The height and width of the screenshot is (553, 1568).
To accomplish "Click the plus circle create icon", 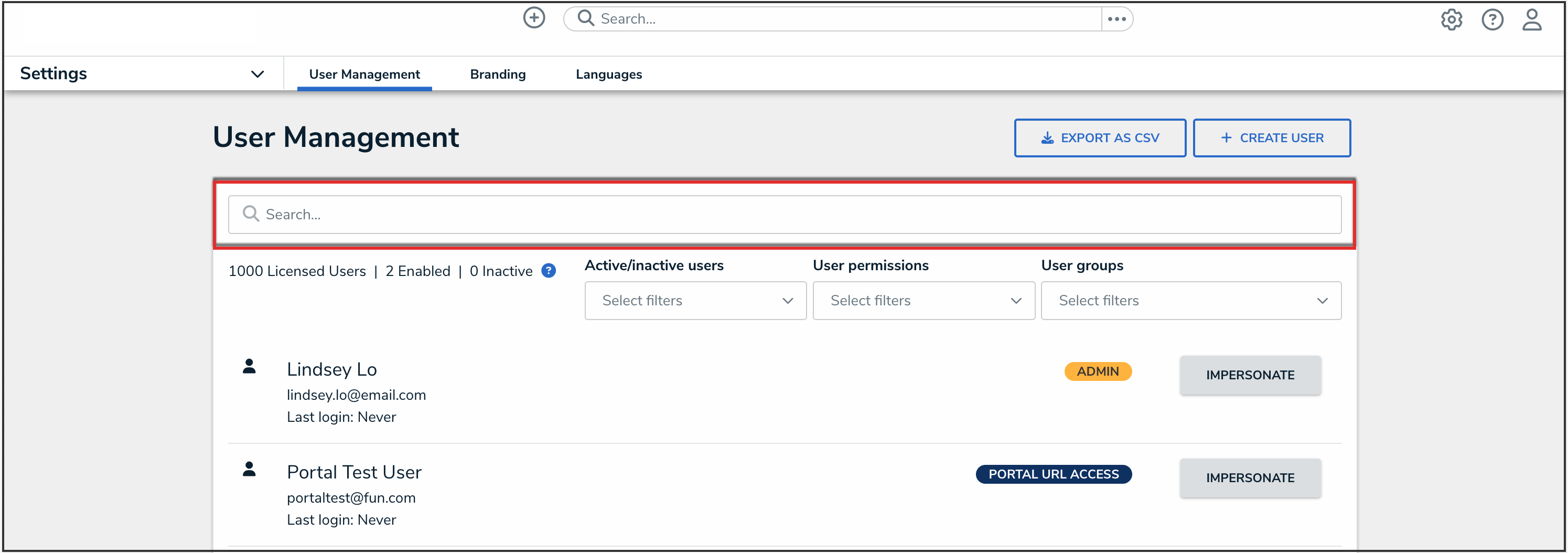I will point(534,18).
